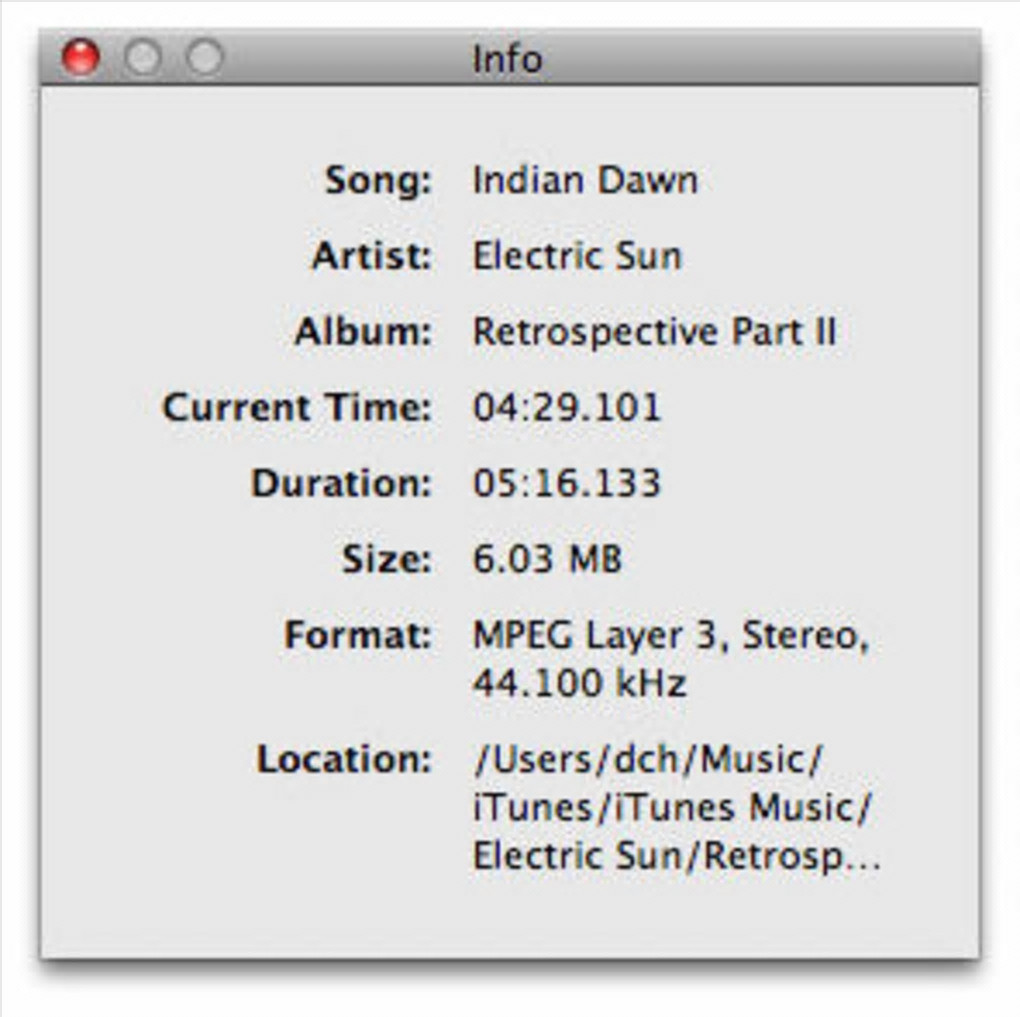This screenshot has width=1020, height=1017.
Task: Click the sample rate 44.100 kHz
Action: coord(579,683)
